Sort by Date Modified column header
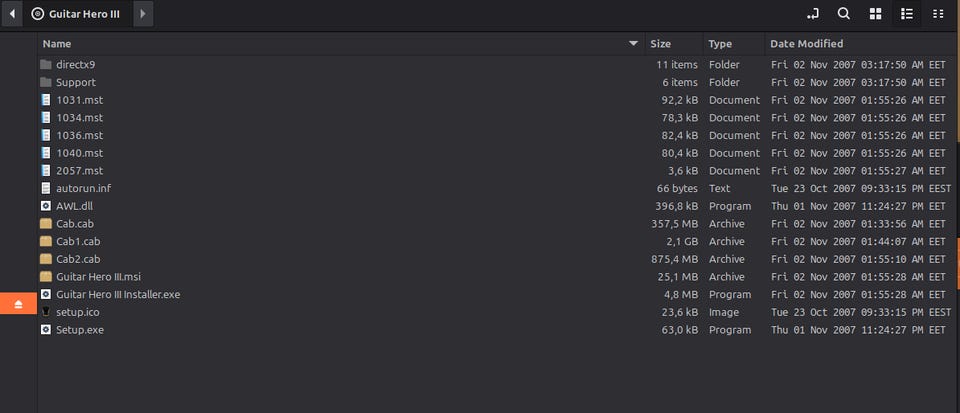This screenshot has width=960, height=413. (x=860, y=43)
